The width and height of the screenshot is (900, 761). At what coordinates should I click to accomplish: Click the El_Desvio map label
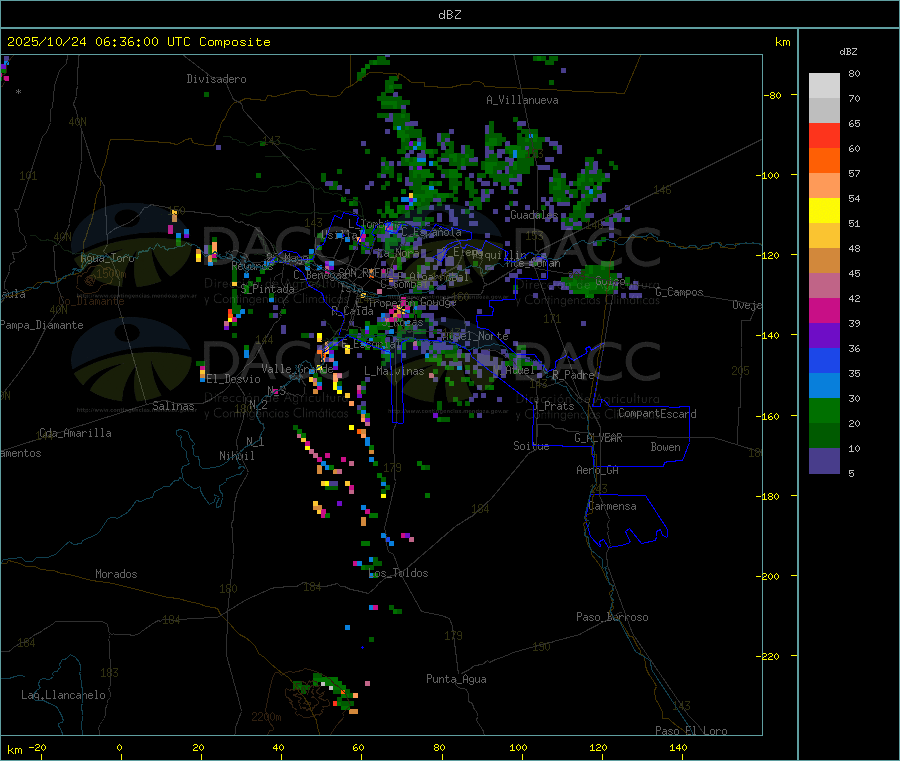coord(234,379)
